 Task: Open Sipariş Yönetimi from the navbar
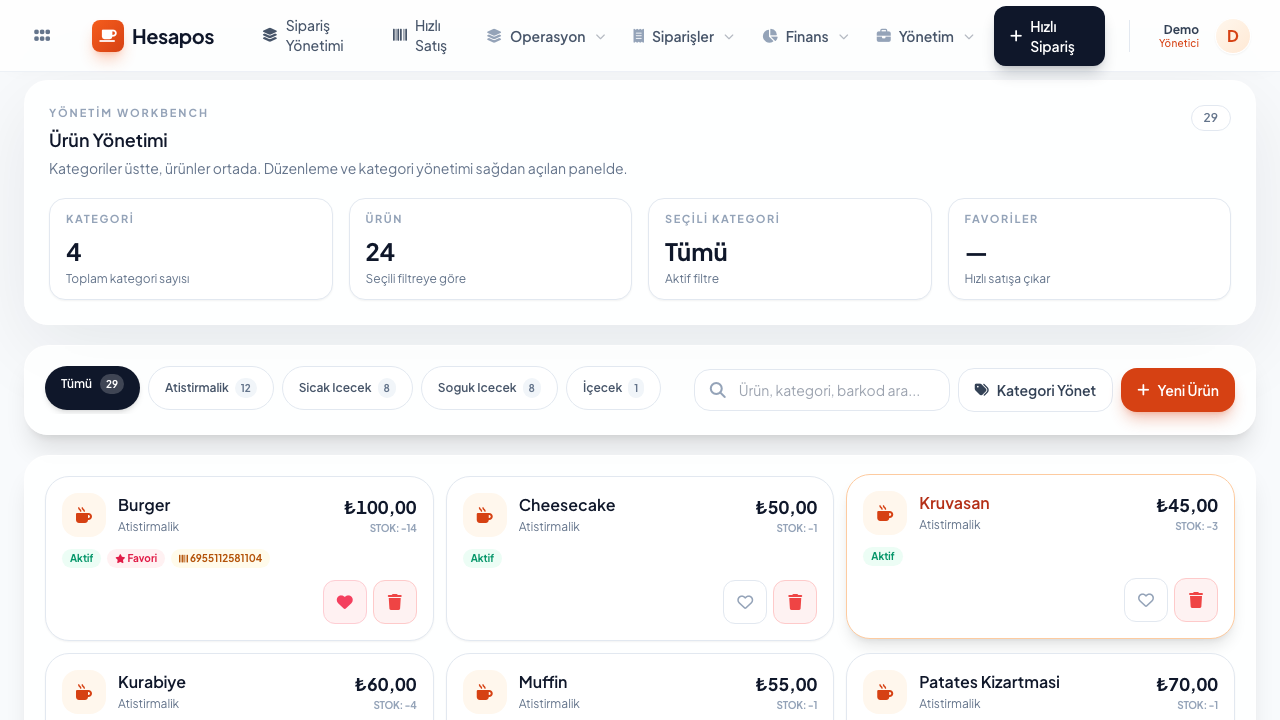[x=303, y=36]
